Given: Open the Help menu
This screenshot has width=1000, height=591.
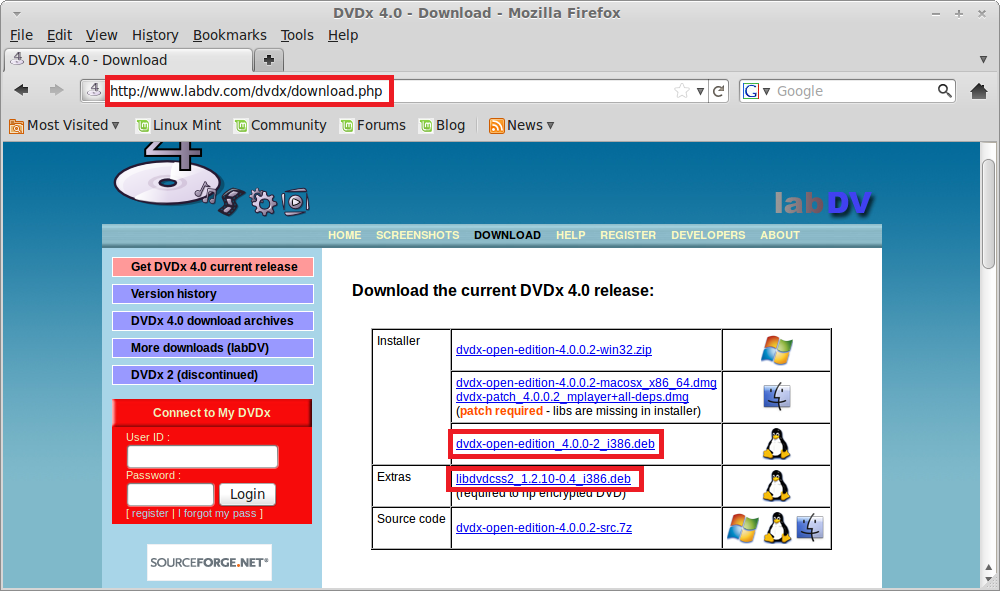Looking at the screenshot, I should pos(343,35).
